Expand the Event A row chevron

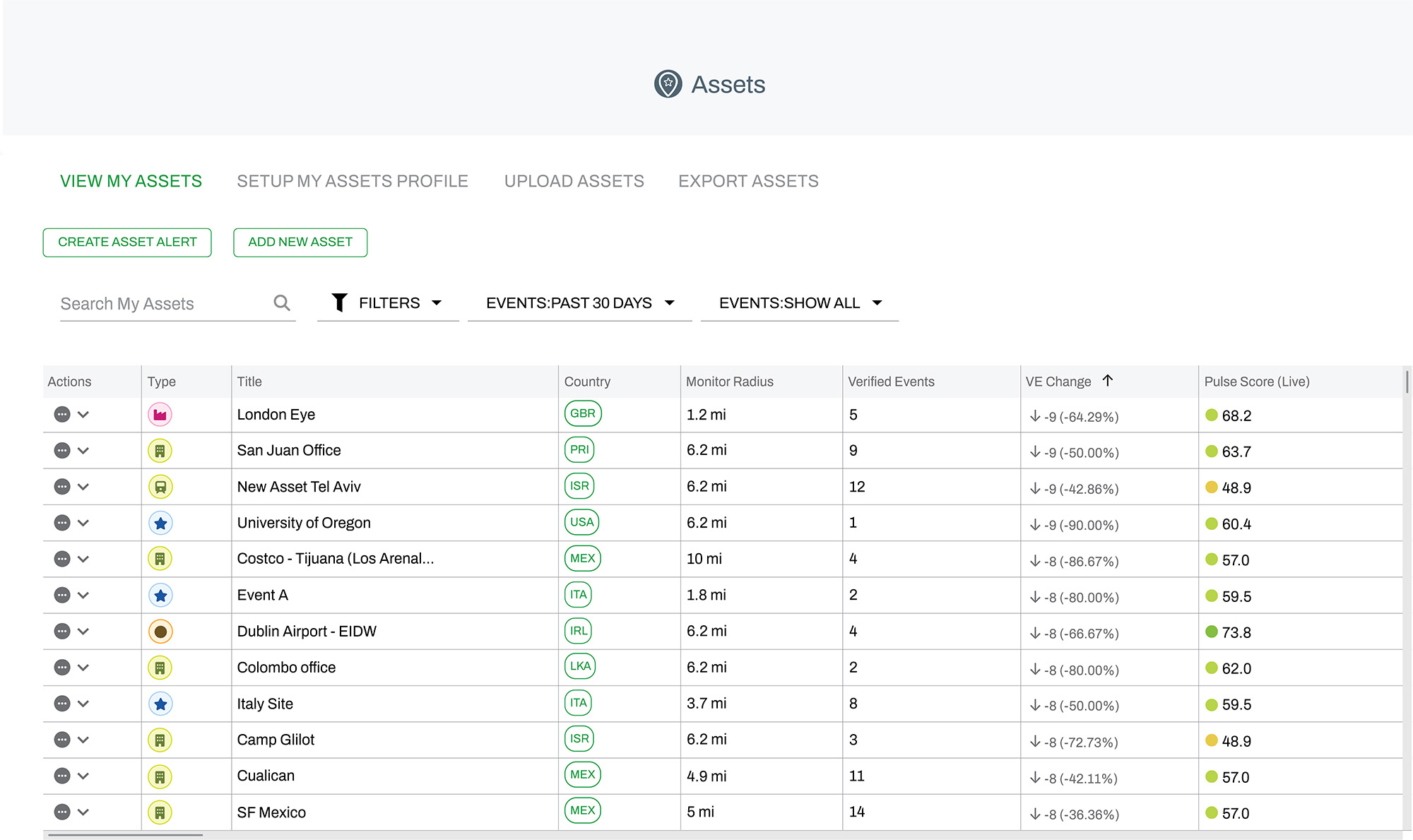click(x=83, y=596)
